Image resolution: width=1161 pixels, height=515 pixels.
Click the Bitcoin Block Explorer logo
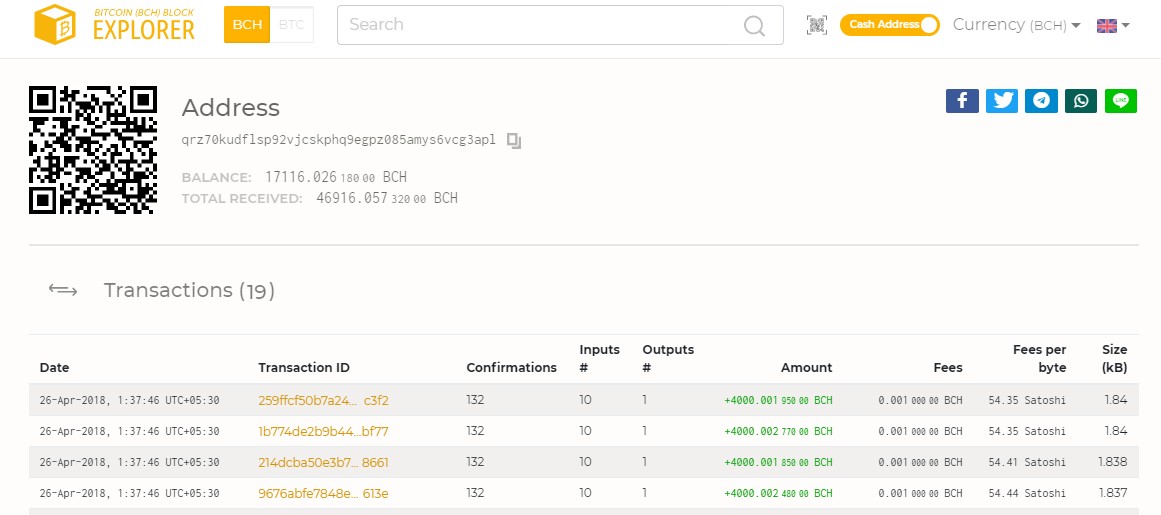pos(115,24)
